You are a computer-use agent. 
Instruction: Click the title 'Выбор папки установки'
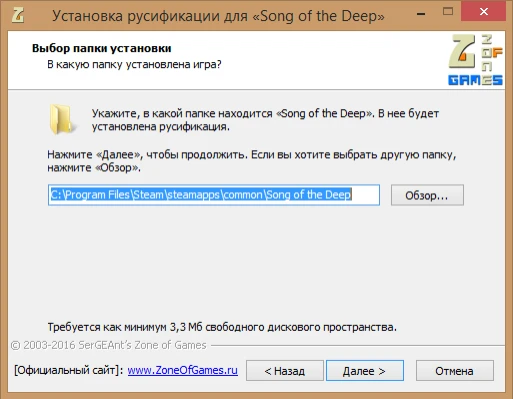coord(102,48)
